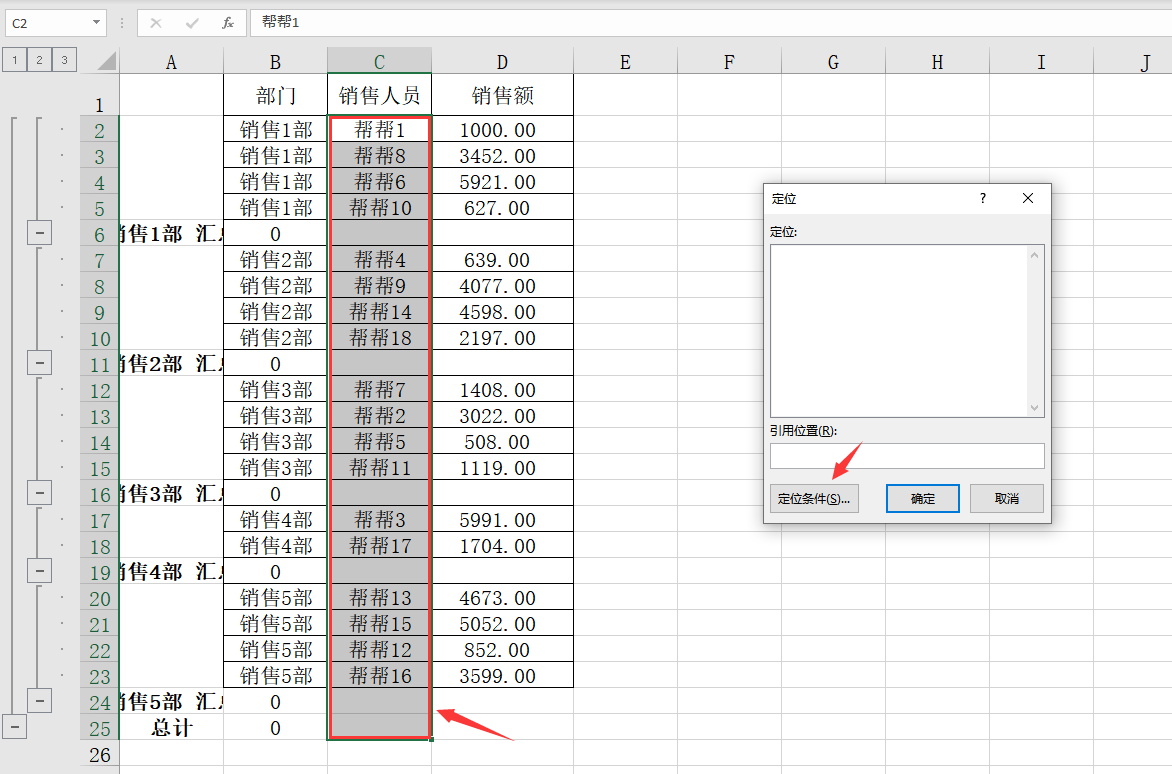Screen dimensions: 1172x774
Task: Click cell containing 帮帮16
Action: click(379, 675)
